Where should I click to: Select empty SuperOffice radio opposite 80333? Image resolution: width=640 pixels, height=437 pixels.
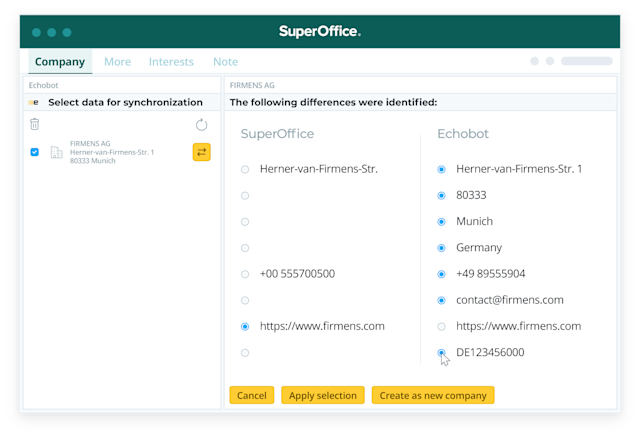click(245, 195)
